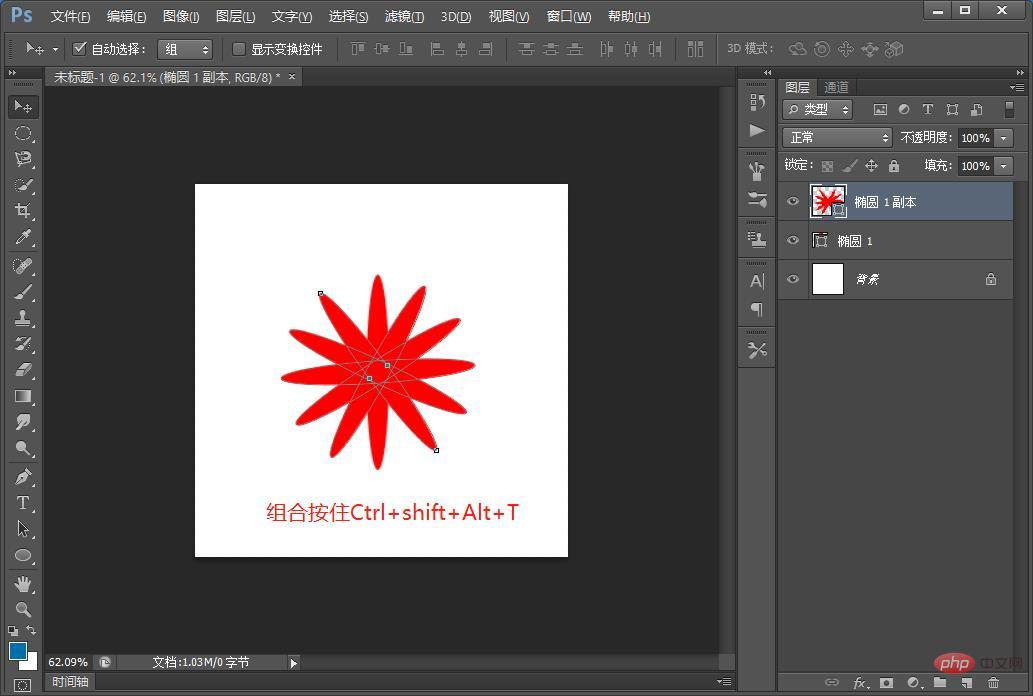Click the delete layer trash icon
Screen dimensions: 1033x696
pyautogui.click(x=993, y=683)
